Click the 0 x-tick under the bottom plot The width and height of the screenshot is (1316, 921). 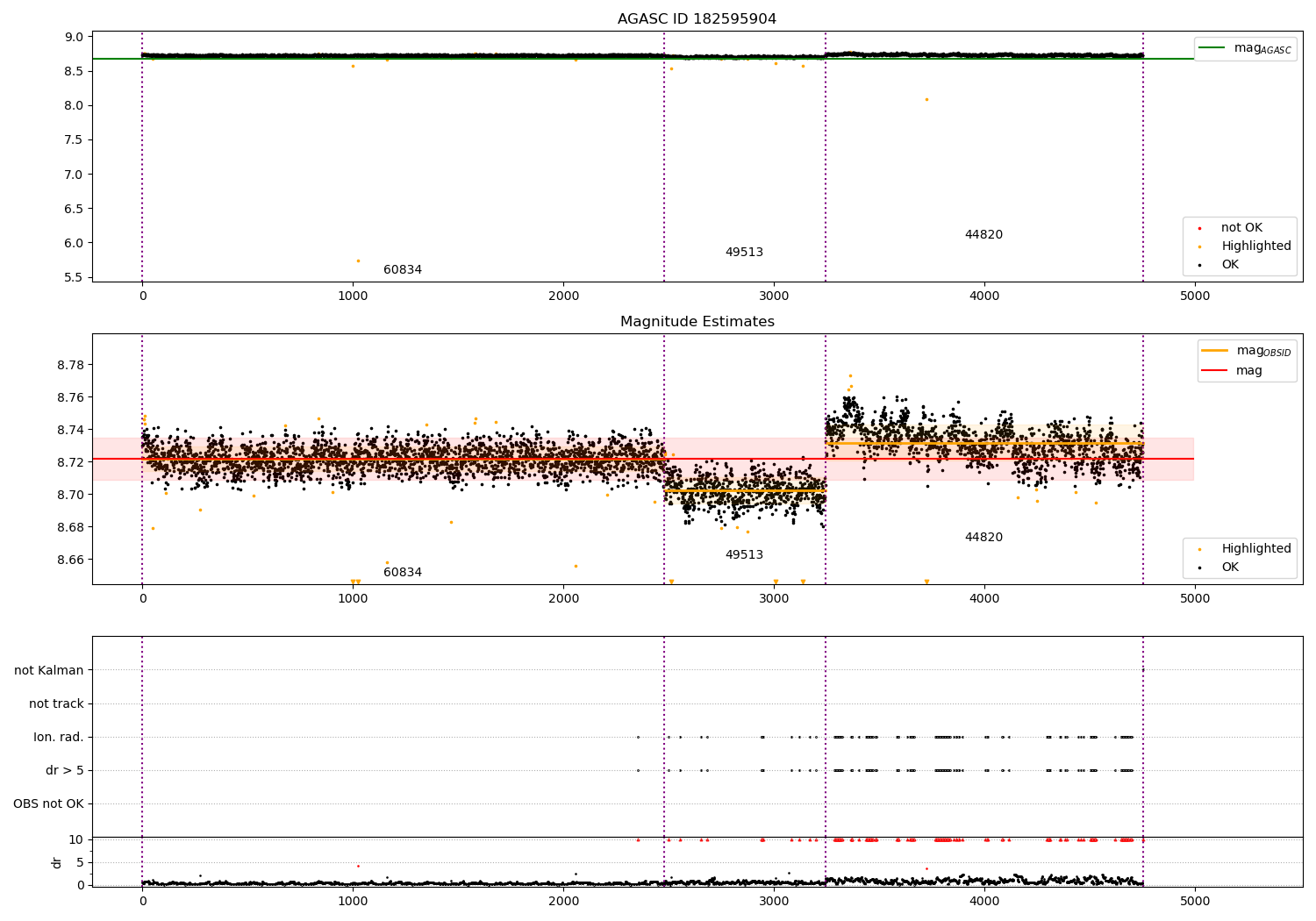pyautogui.click(x=142, y=902)
